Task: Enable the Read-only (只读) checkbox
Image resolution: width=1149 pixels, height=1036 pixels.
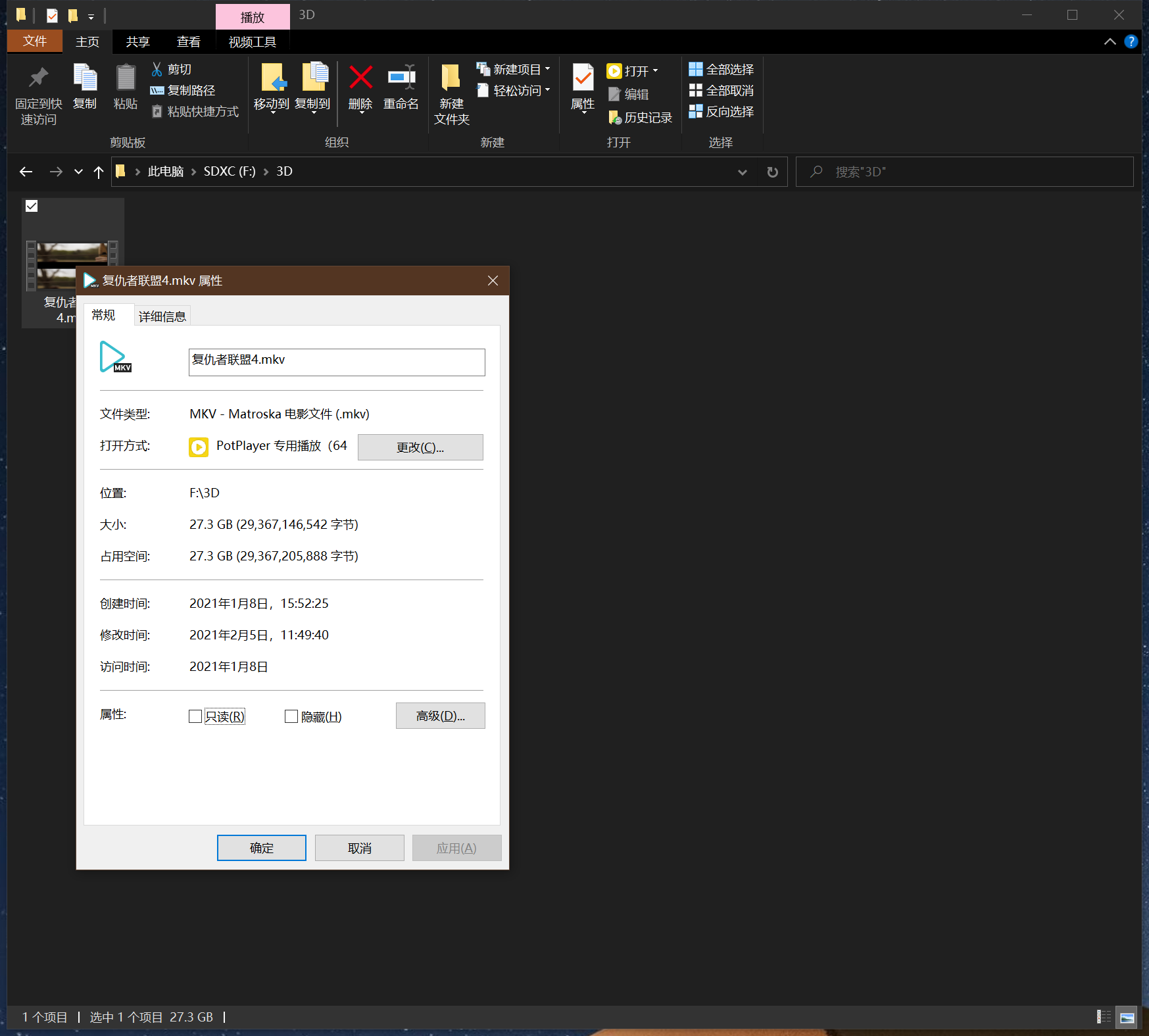Action: (x=195, y=716)
